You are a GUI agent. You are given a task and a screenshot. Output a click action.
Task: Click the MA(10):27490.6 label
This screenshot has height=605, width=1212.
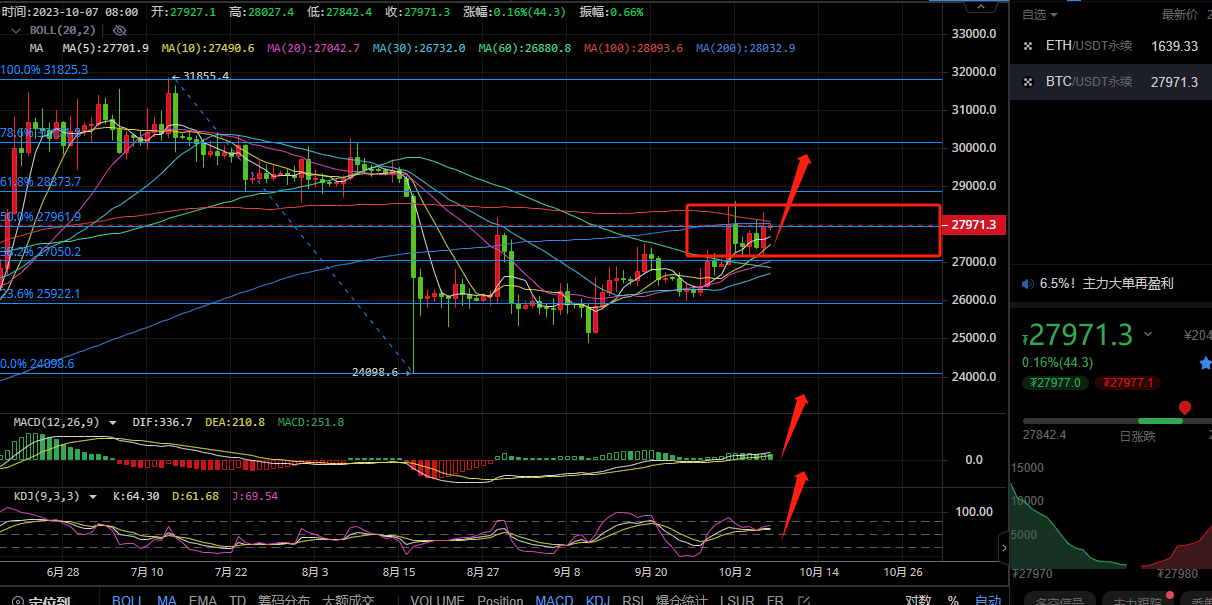(208, 48)
